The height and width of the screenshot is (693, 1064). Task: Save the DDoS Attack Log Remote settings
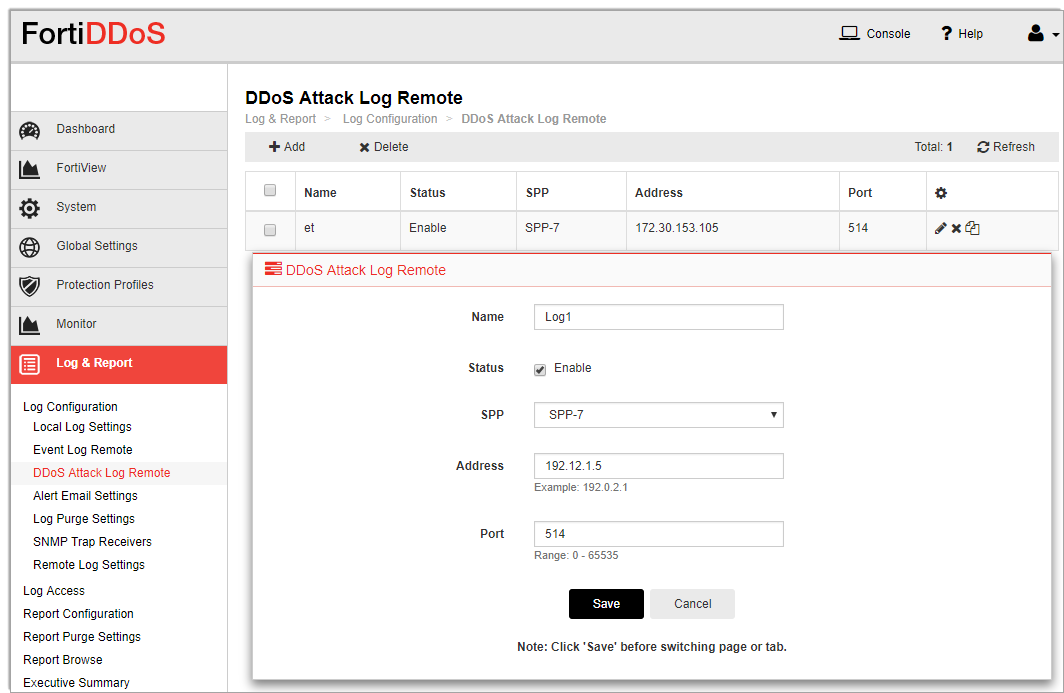click(x=606, y=603)
